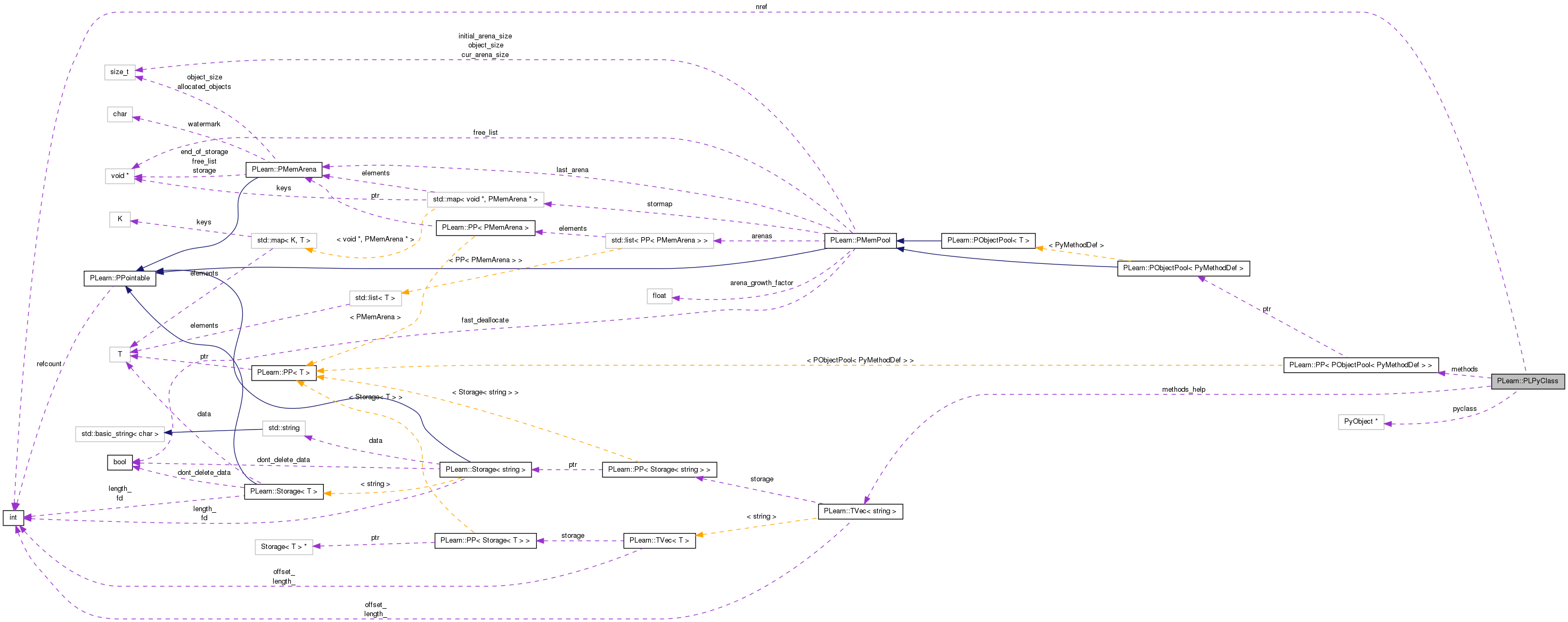Select the refcount edge label
Screen dimensions: 1568x622
point(50,363)
